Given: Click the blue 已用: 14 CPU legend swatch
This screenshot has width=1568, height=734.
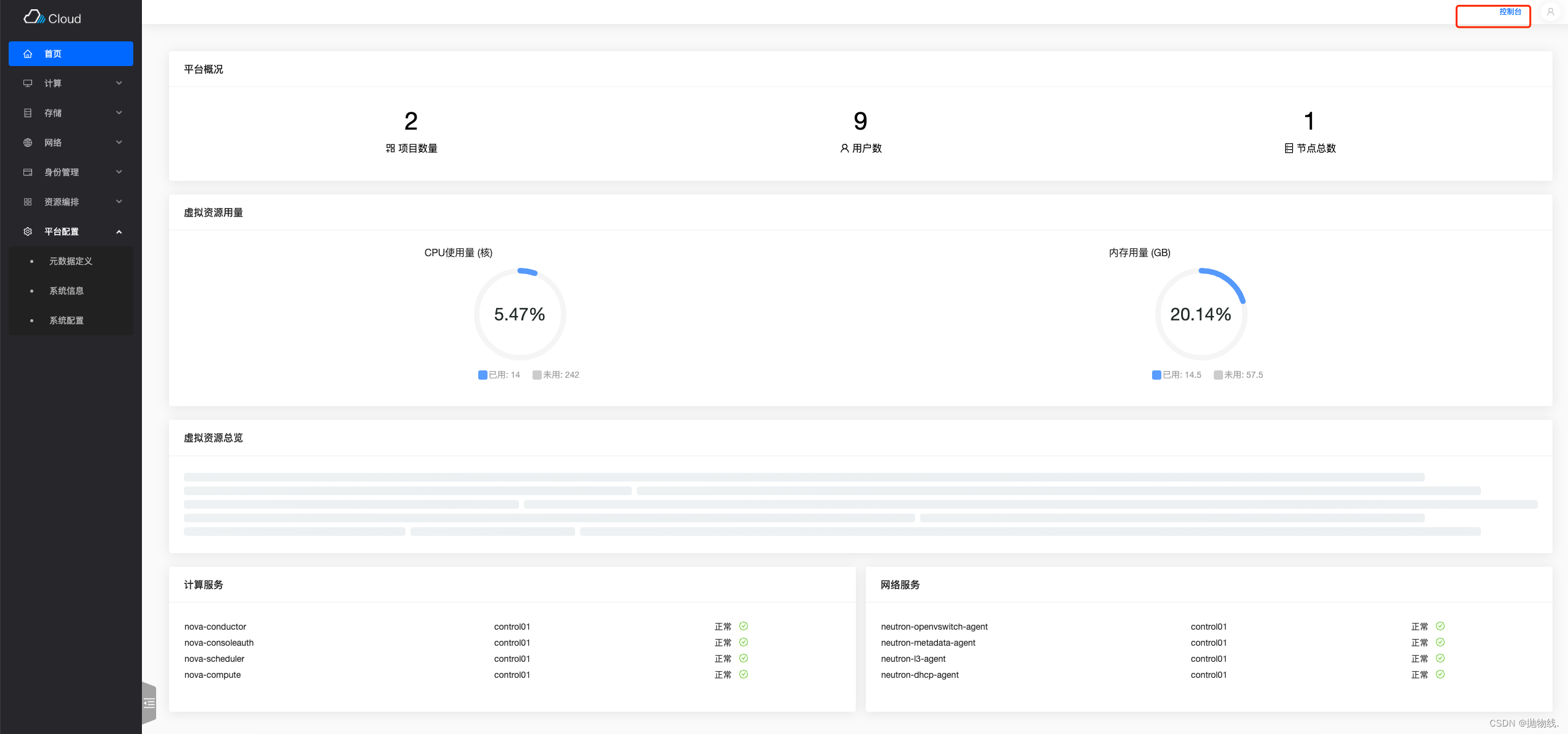Looking at the screenshot, I should (483, 375).
